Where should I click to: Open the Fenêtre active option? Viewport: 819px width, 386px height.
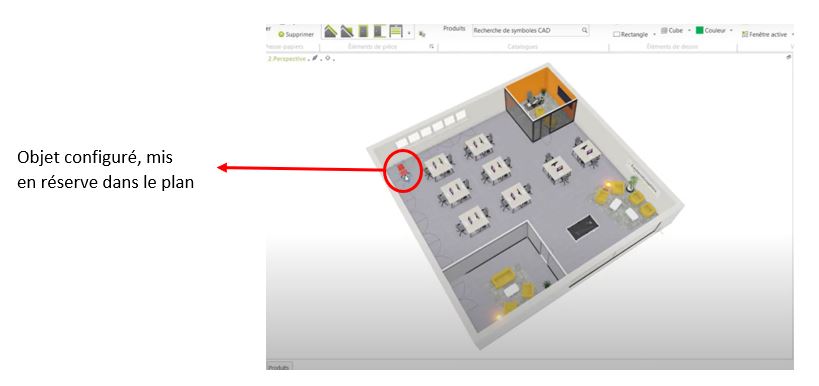(764, 34)
